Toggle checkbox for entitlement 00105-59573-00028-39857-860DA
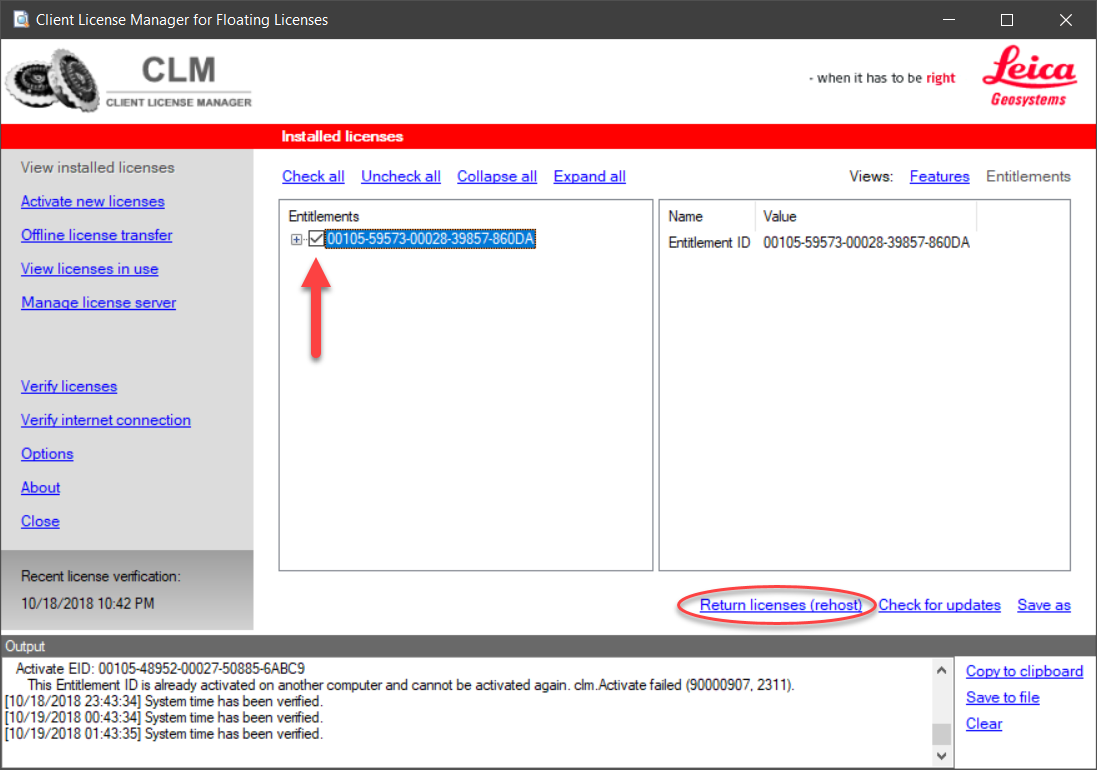Viewport: 1097px width, 770px height. coord(316,239)
